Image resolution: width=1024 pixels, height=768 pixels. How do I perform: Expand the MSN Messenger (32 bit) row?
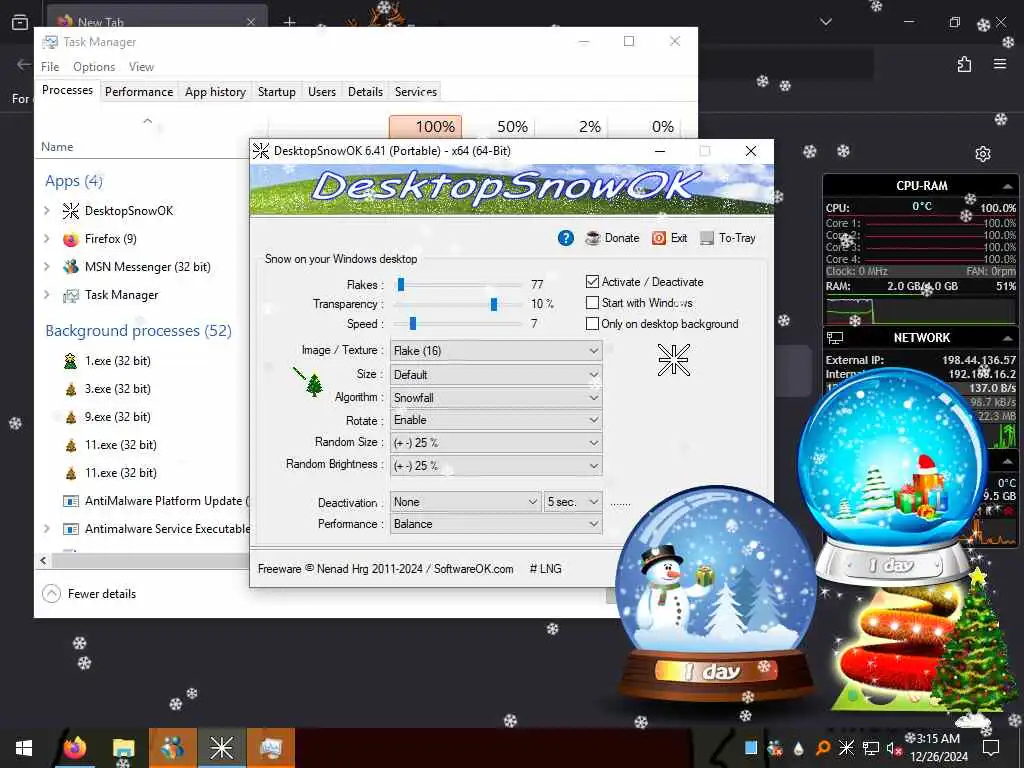[46, 266]
